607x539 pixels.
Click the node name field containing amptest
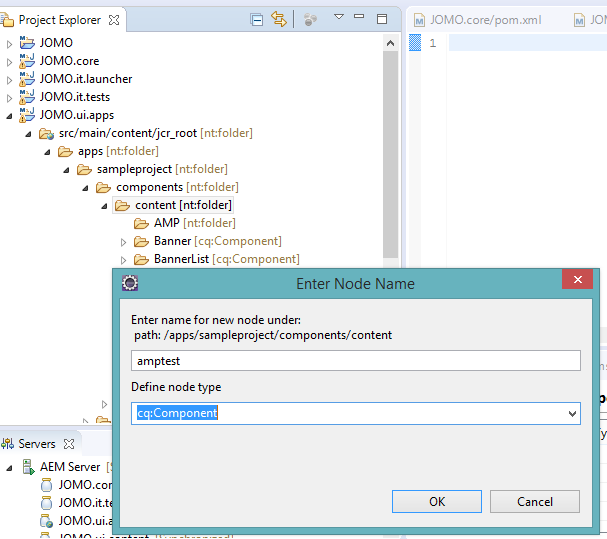pos(356,360)
